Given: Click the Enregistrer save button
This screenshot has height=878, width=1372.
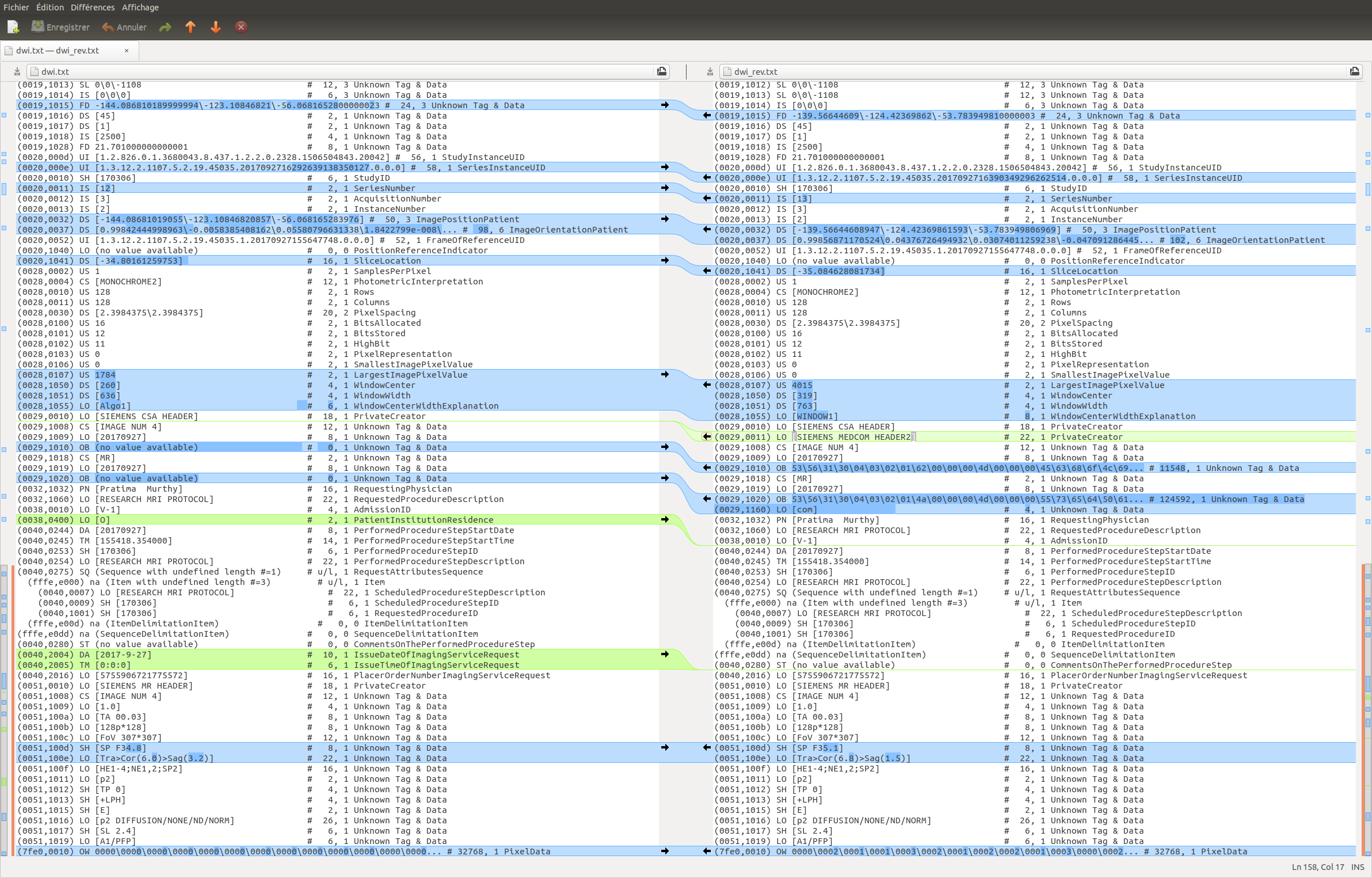Looking at the screenshot, I should click(x=60, y=27).
